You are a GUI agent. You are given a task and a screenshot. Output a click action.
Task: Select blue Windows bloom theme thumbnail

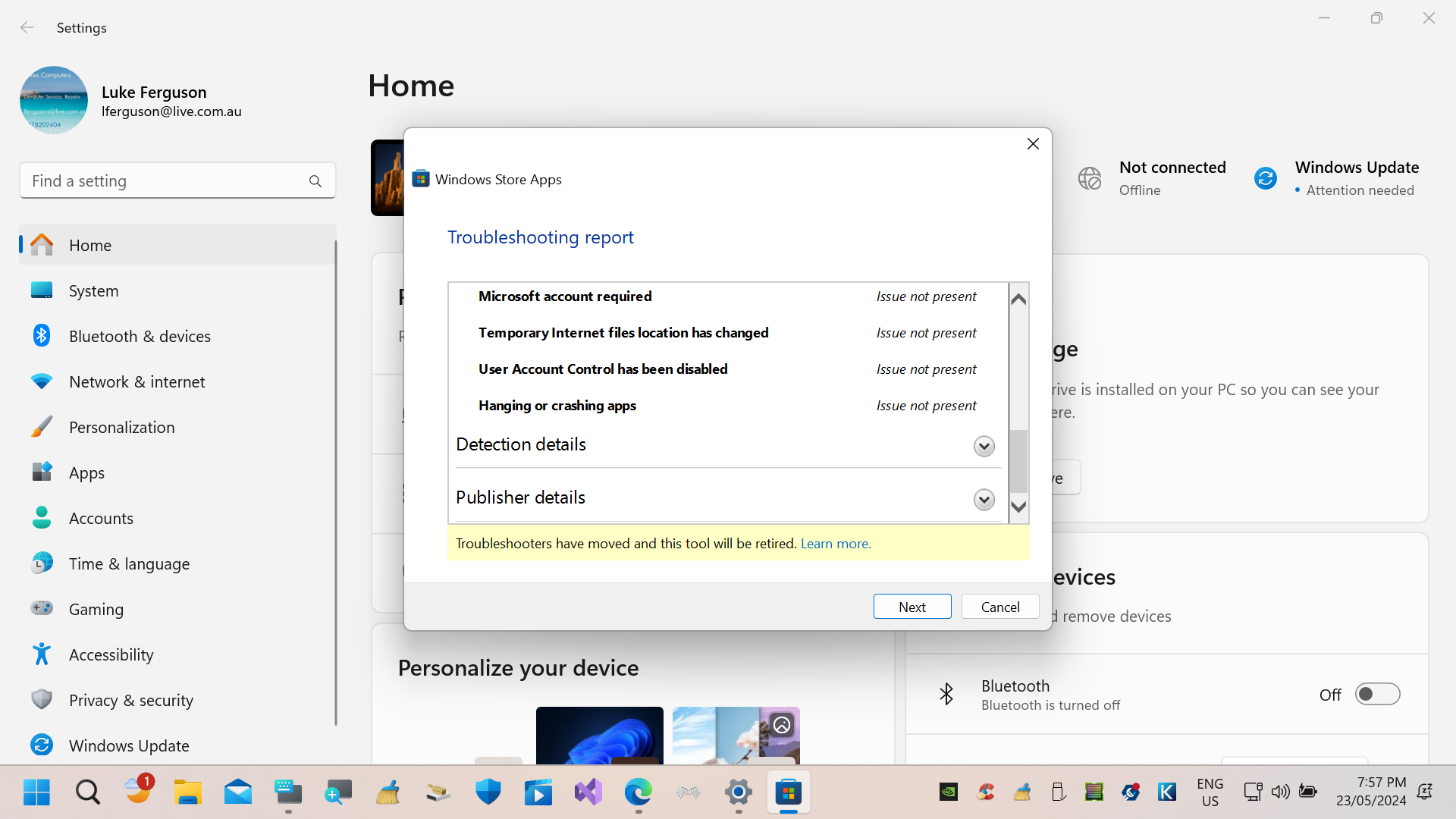[x=599, y=736]
